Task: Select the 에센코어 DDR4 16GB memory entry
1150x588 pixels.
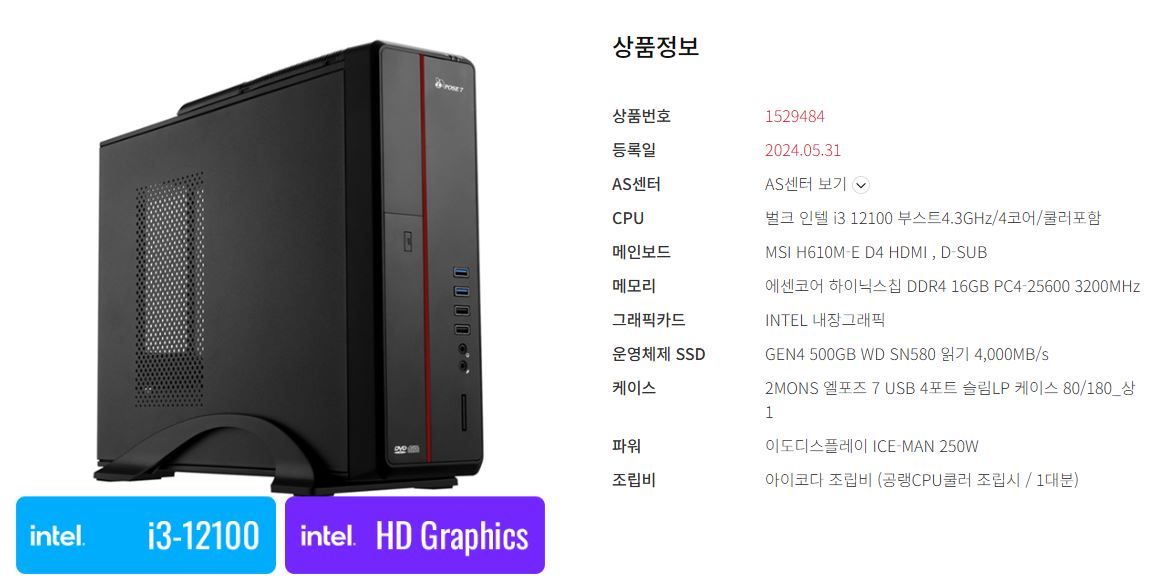Action: click(x=952, y=286)
